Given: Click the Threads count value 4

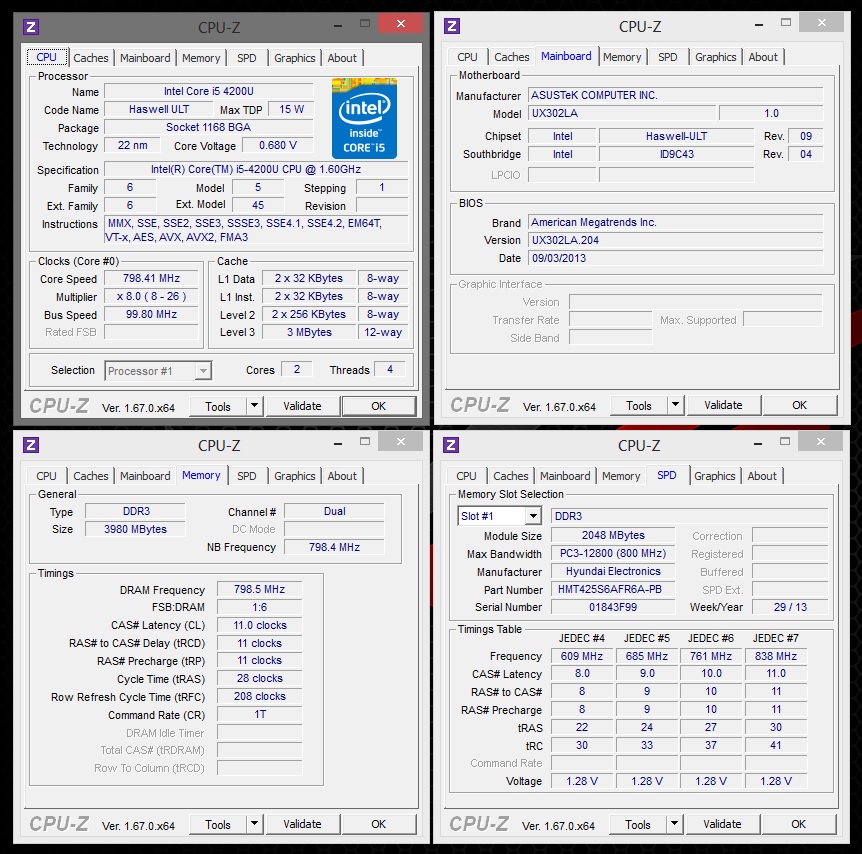Looking at the screenshot, I should coord(390,370).
